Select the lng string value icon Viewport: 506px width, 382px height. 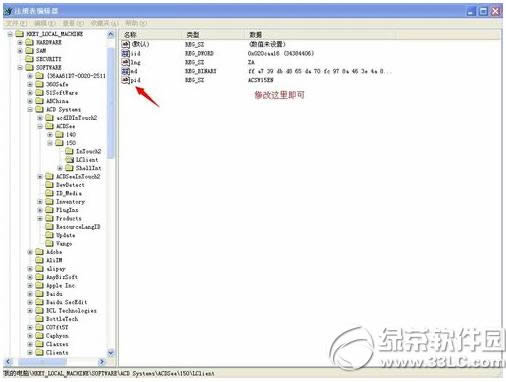(x=126, y=62)
